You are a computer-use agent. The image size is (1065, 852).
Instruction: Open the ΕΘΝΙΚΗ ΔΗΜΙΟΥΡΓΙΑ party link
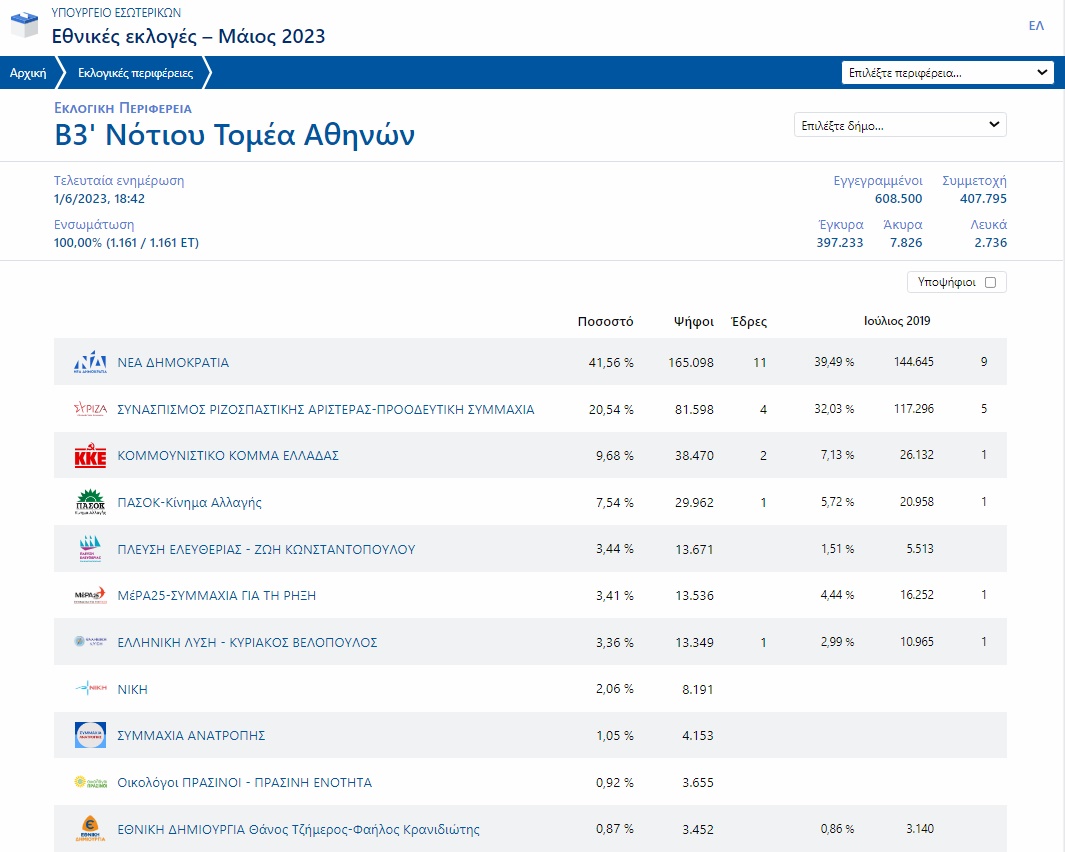[x=298, y=830]
